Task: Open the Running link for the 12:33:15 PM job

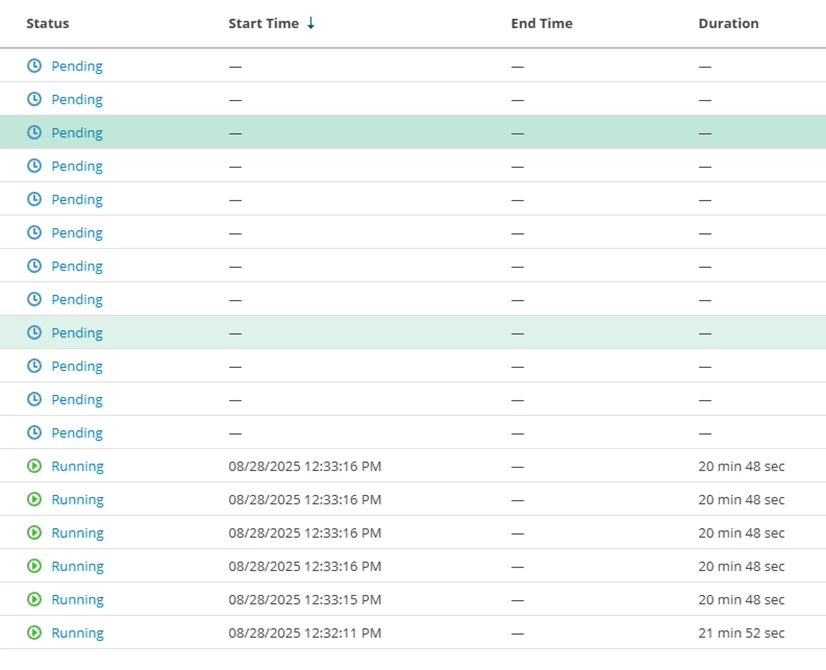Action: tap(77, 600)
